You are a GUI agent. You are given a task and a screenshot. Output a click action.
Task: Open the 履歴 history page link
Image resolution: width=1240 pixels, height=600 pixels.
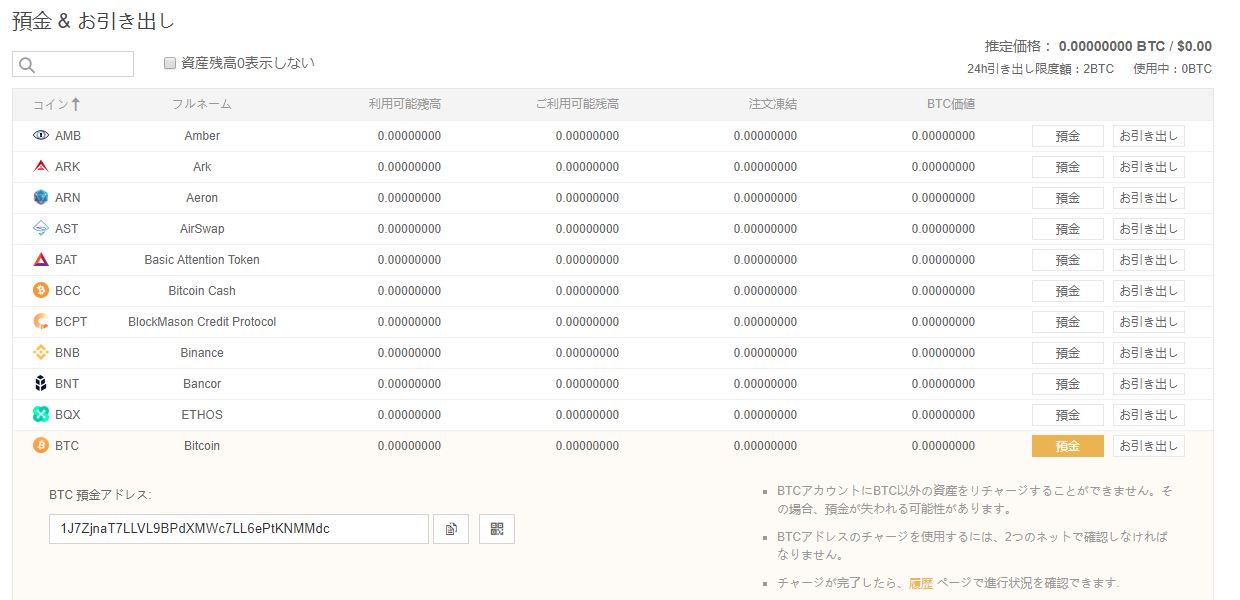point(921,583)
